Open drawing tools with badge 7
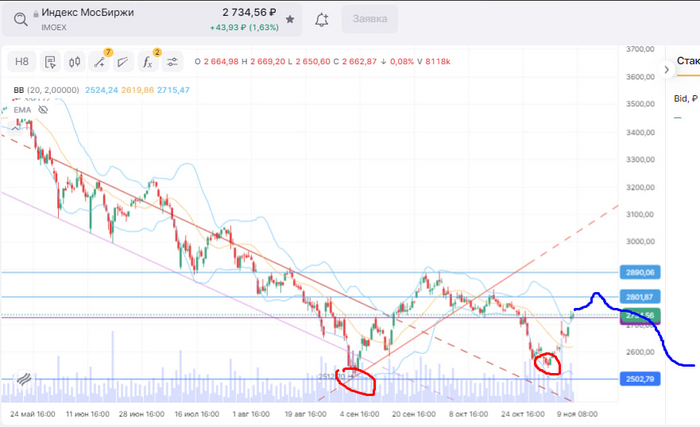This screenshot has height=427, width=700. pyautogui.click(x=99, y=62)
